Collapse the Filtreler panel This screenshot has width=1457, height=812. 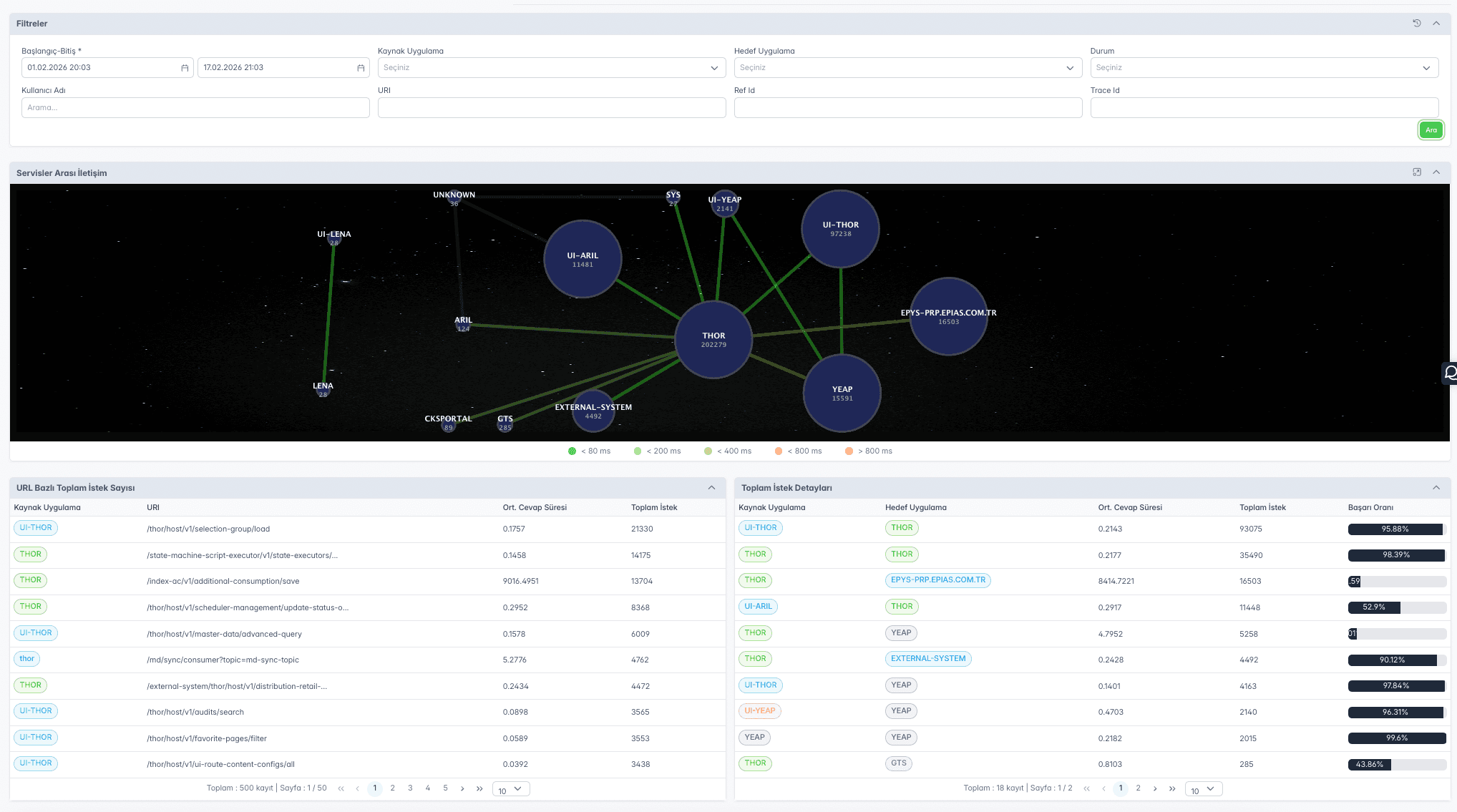(x=1436, y=24)
